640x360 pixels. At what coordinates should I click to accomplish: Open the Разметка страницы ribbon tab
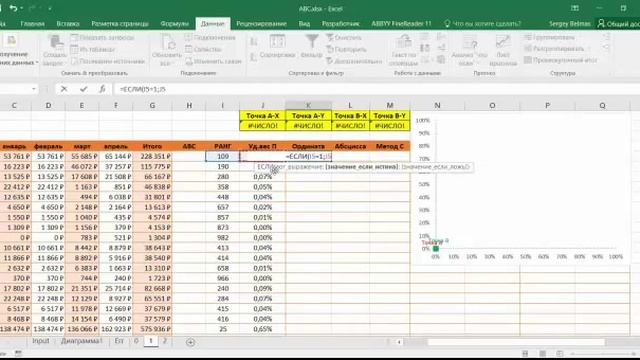(120, 24)
